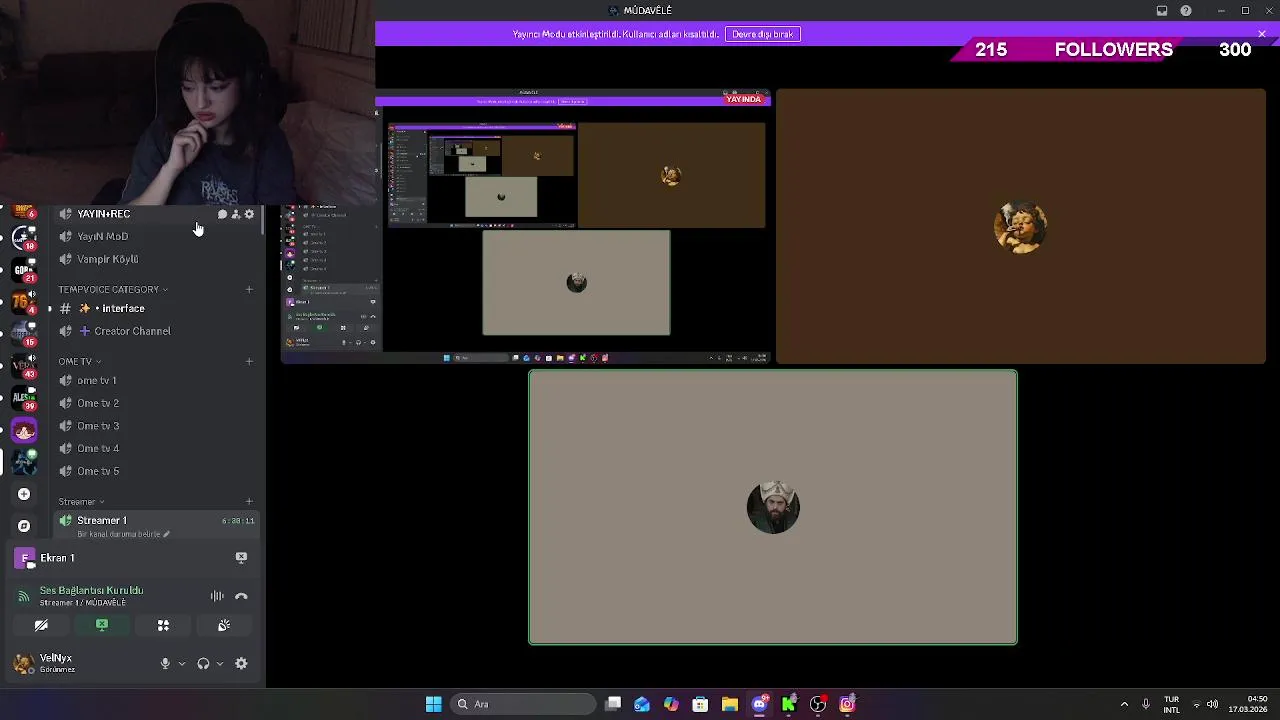Open the taskbar clock and date
This screenshot has height=720, width=1280.
[x=1250, y=704]
